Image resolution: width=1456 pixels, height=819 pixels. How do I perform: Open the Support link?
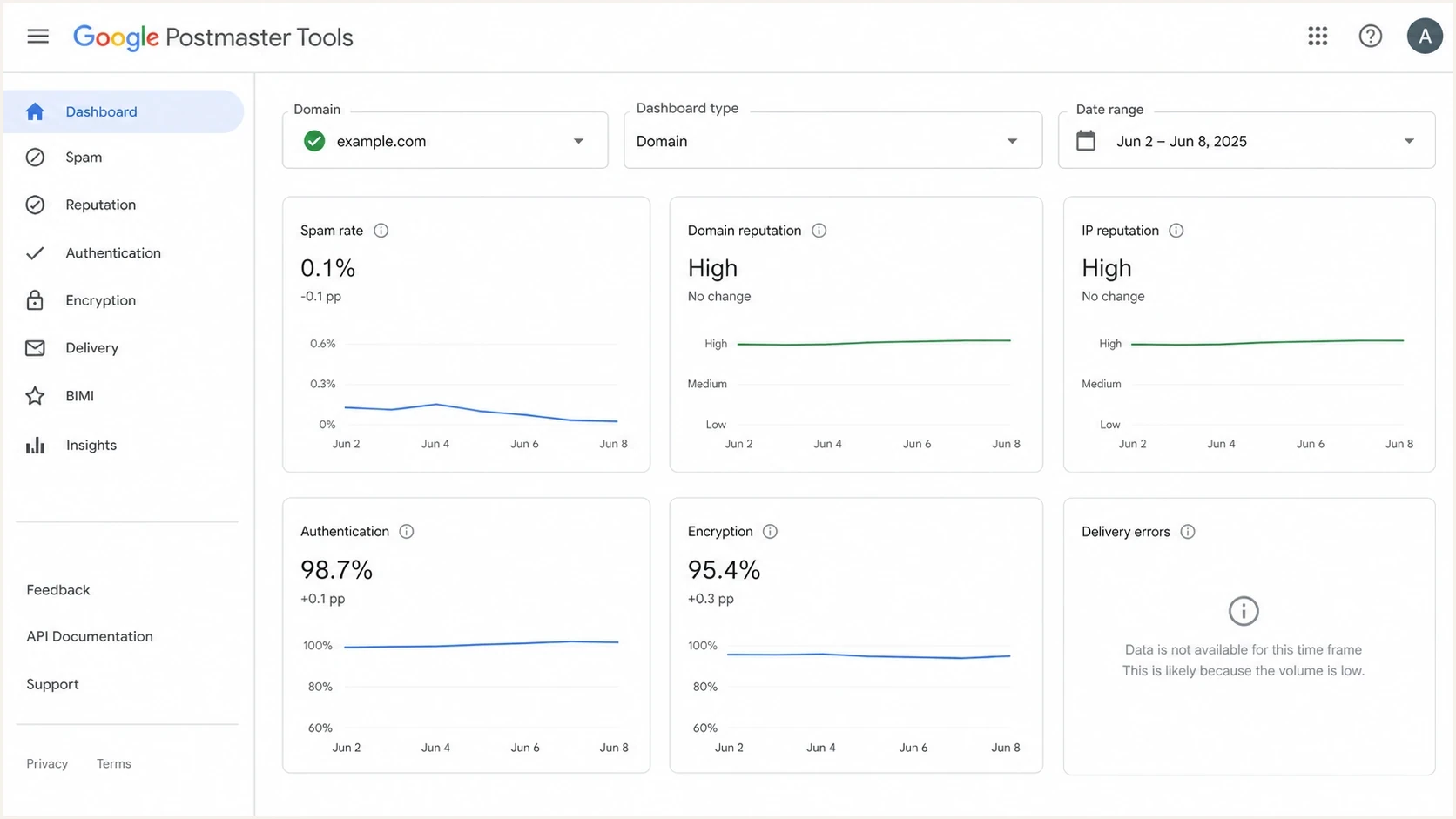52,684
